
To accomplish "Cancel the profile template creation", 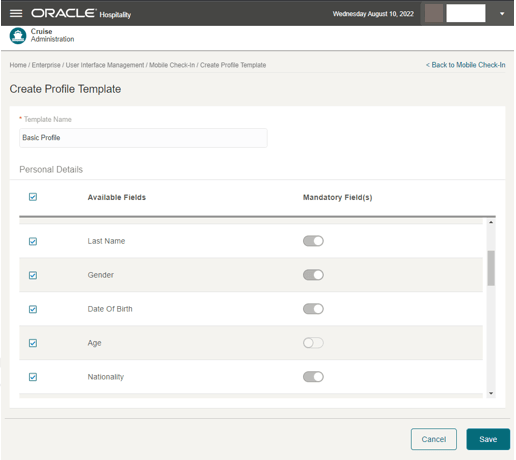I will [434, 439].
